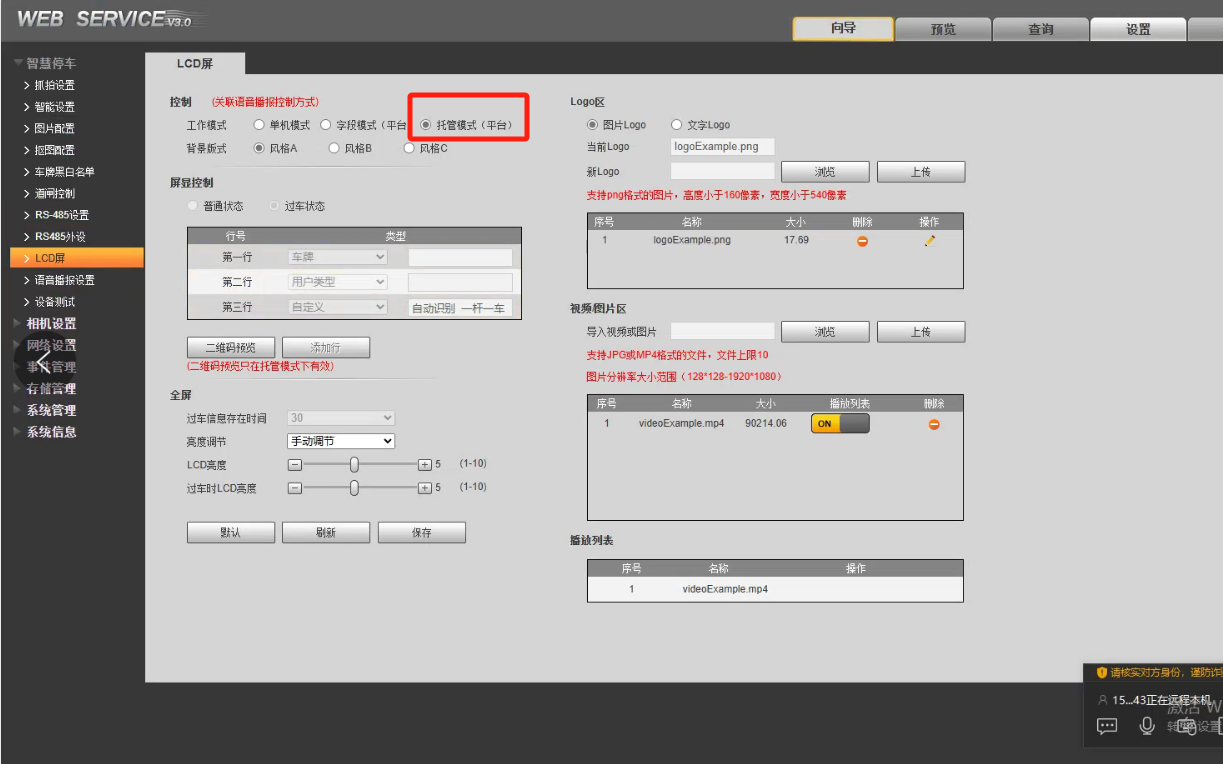Image resolution: width=1223 pixels, height=764 pixels.
Task: Restore defaults with the 默认 button
Action: [x=230, y=532]
